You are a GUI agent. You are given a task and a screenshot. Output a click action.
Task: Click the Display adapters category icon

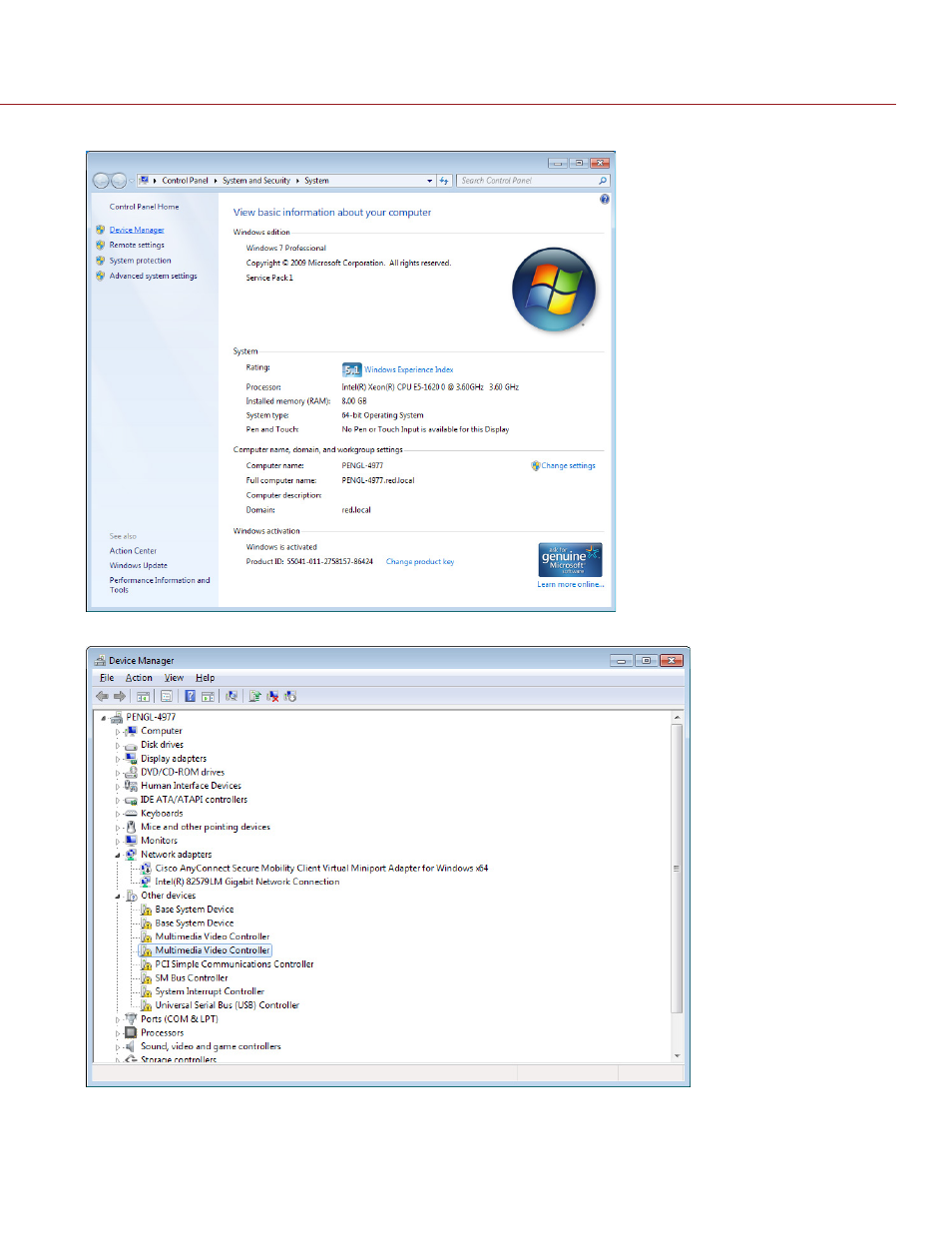[131, 759]
